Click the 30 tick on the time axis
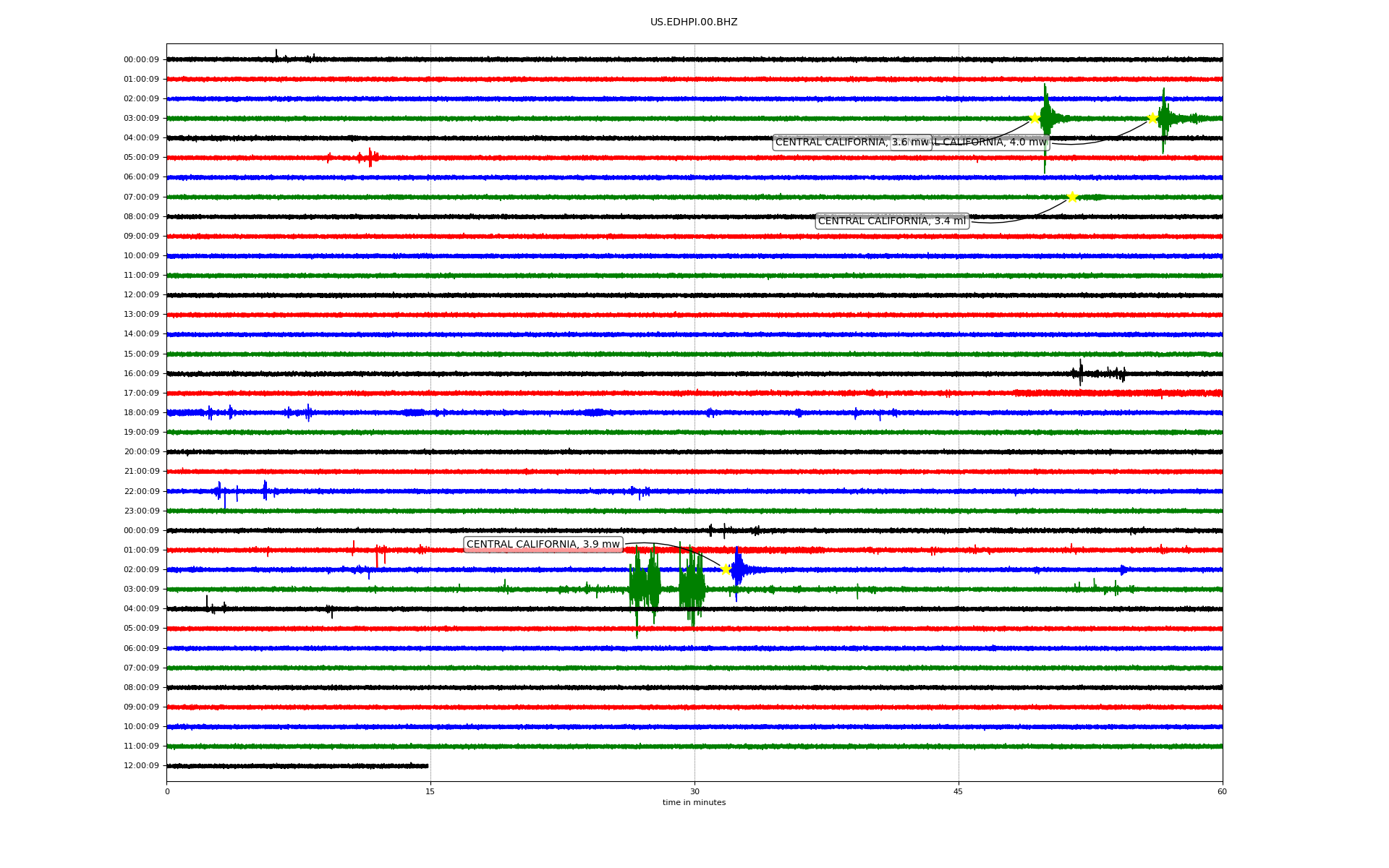 tap(694, 791)
